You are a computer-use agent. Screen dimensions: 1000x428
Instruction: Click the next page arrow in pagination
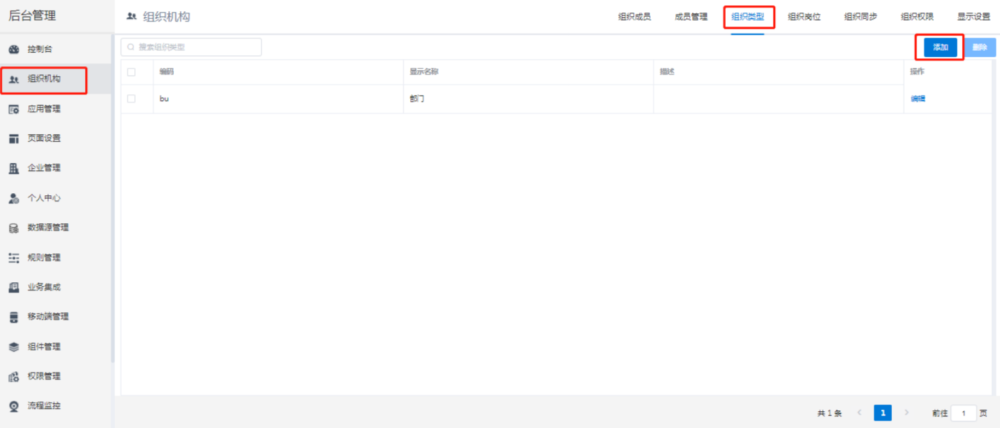pyautogui.click(x=907, y=412)
